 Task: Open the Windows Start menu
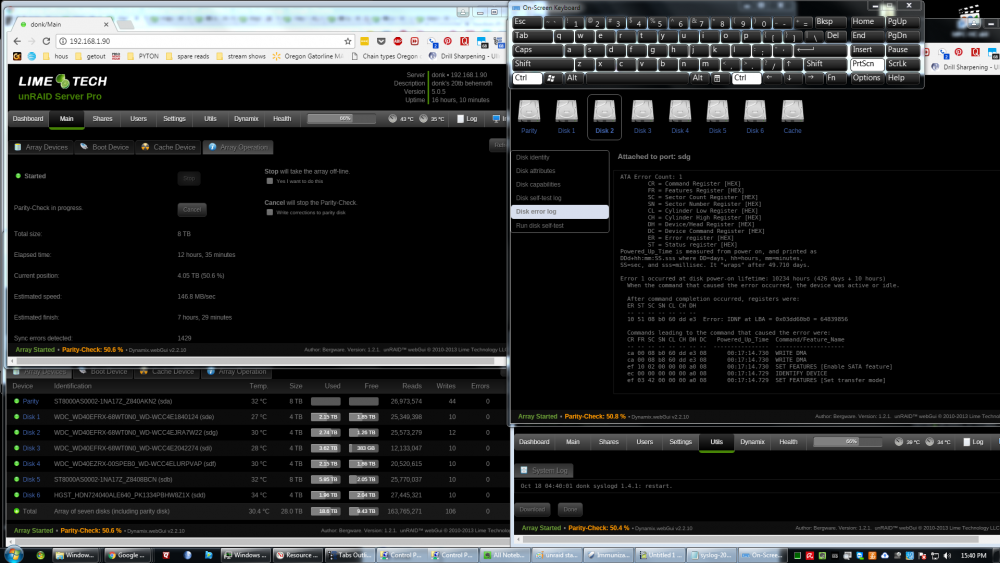tap(13, 554)
